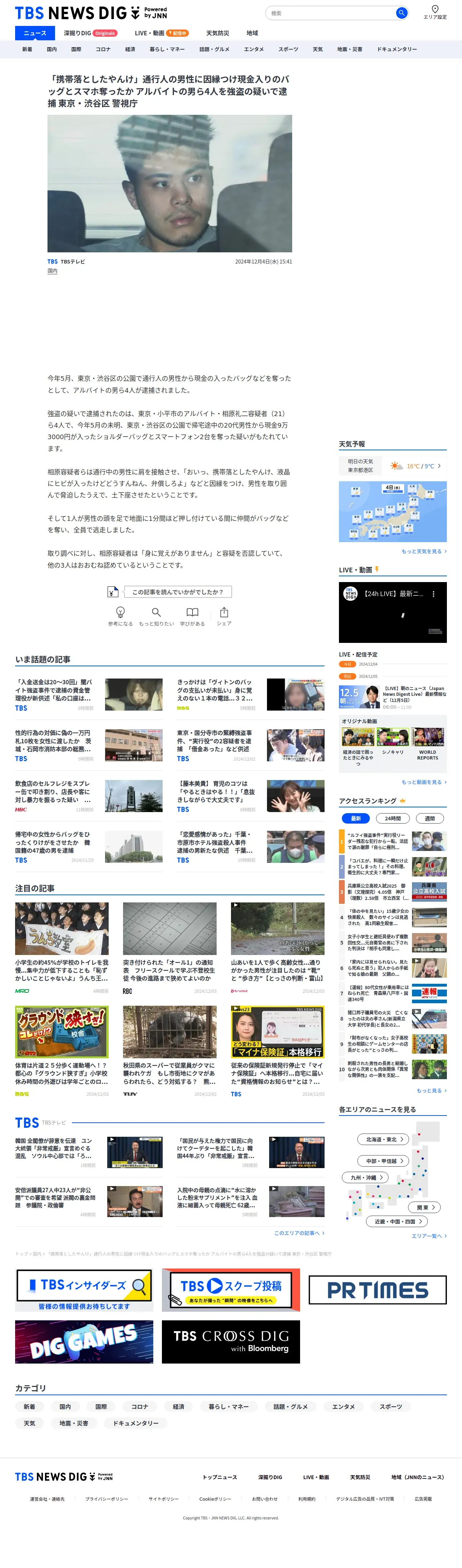Open the three-dot menu on the 24h LIVE video
This screenshot has width=462, height=1568.
(433, 594)
